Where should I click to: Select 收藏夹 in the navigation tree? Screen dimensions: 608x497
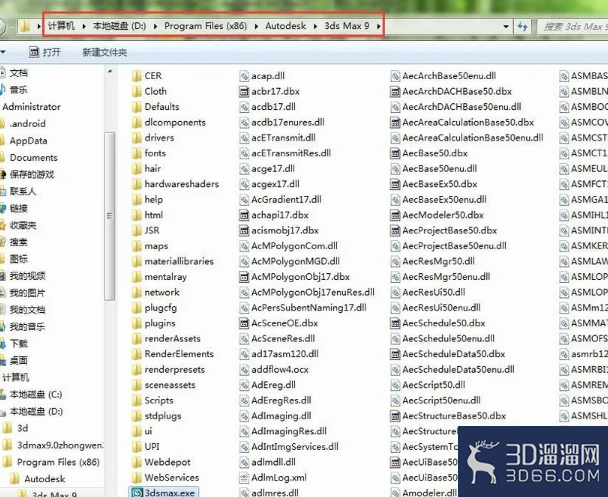click(x=23, y=225)
